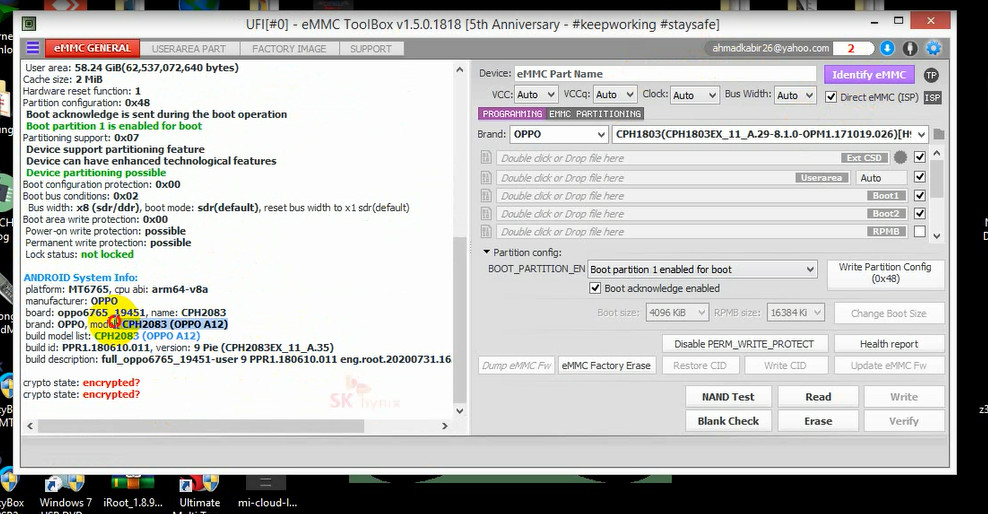The image size is (988, 514).
Task: Click the log scroll-right arrow
Action: point(444,426)
